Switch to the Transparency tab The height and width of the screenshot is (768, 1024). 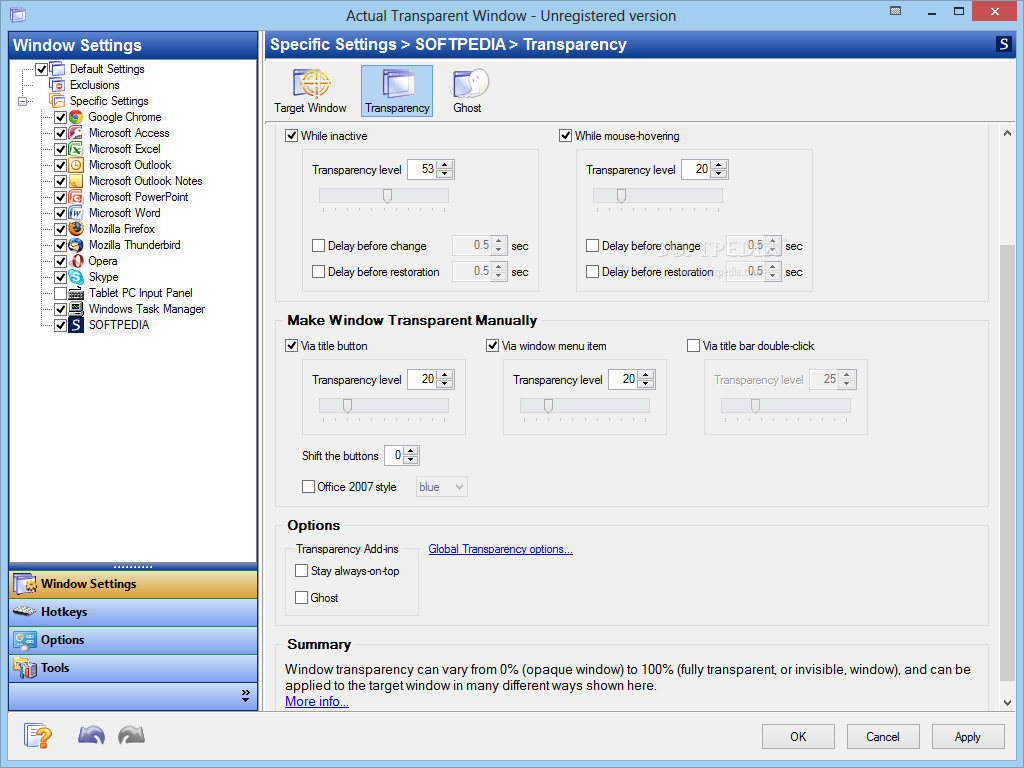(x=397, y=91)
